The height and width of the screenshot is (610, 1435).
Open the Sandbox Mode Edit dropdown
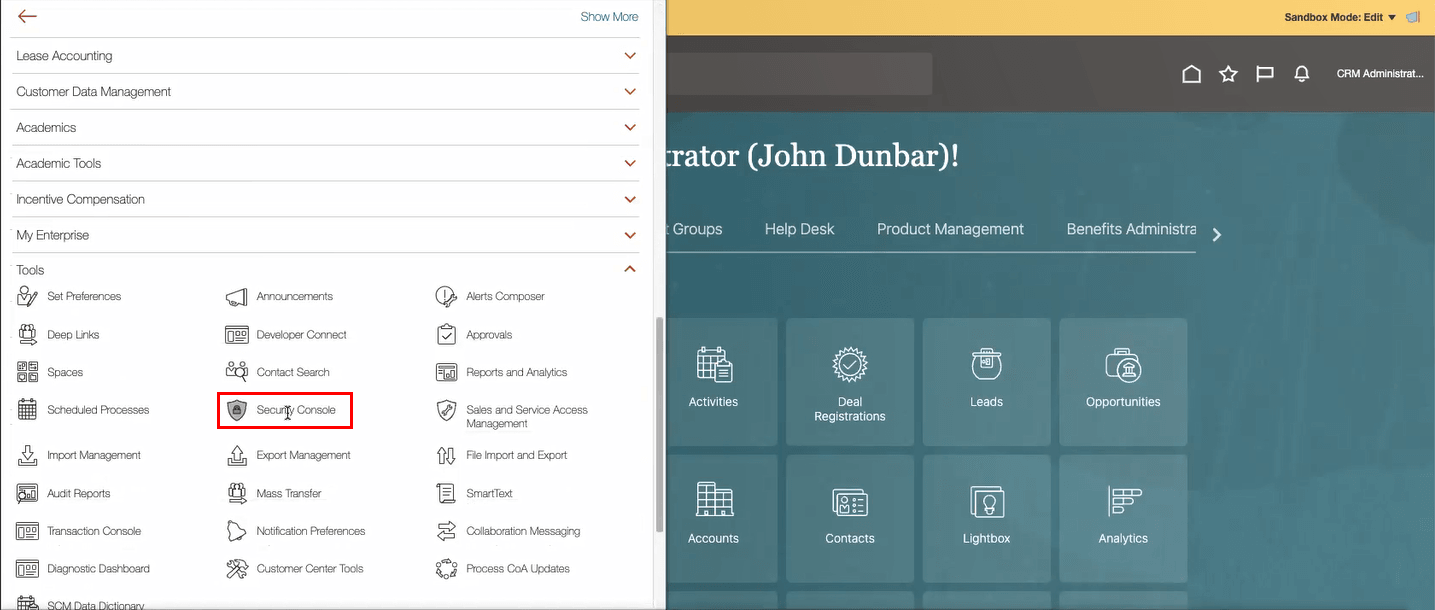tap(1340, 17)
